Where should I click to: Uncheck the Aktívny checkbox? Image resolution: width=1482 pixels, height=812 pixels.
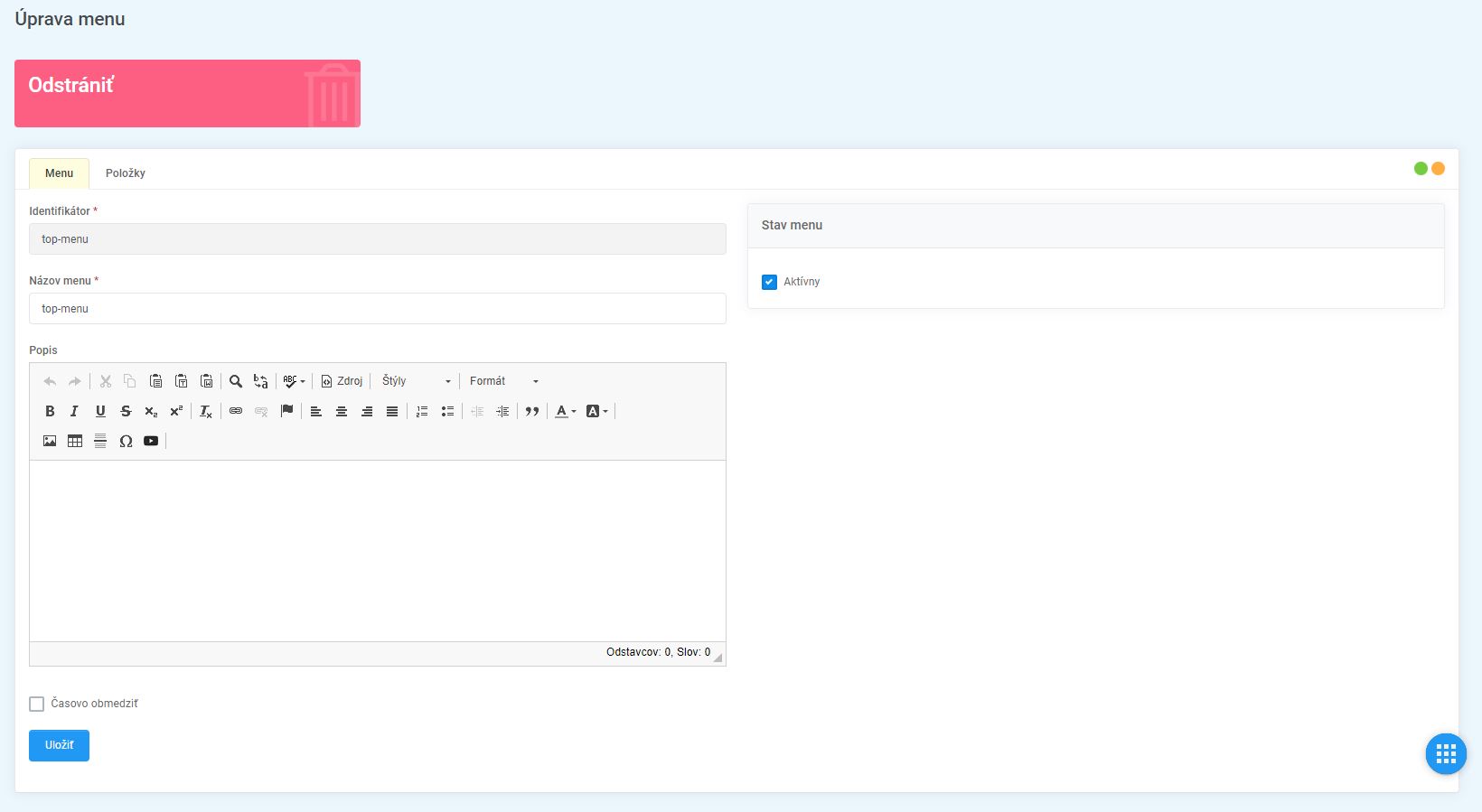pos(769,282)
